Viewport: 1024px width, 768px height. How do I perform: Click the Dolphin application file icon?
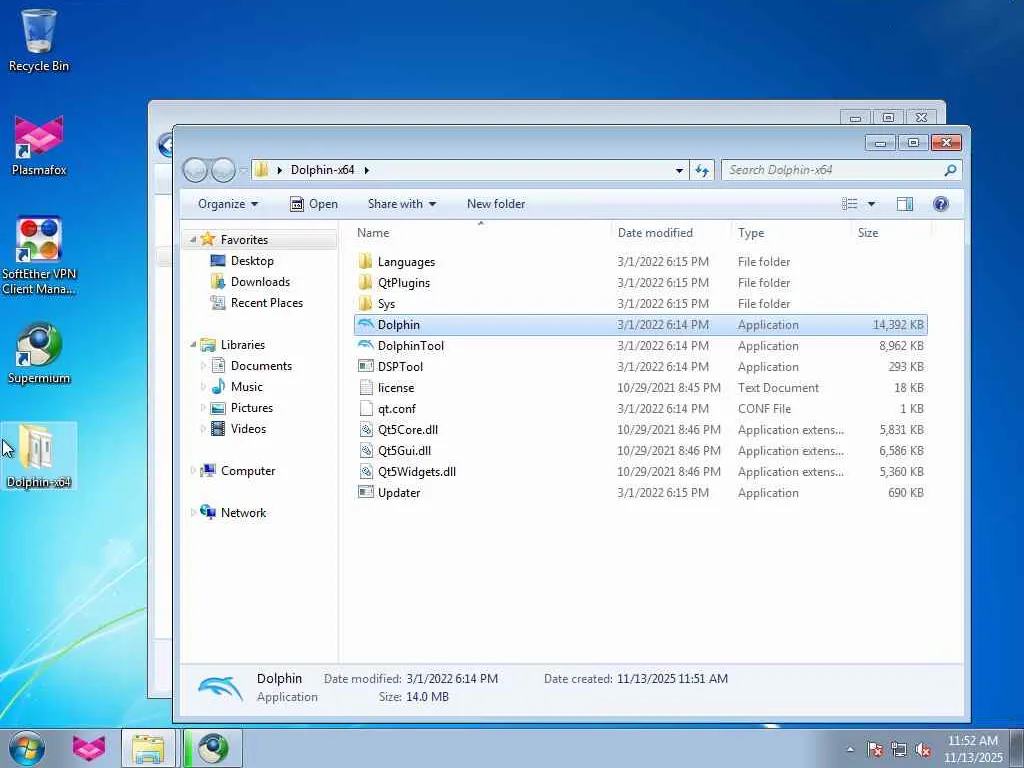point(366,325)
